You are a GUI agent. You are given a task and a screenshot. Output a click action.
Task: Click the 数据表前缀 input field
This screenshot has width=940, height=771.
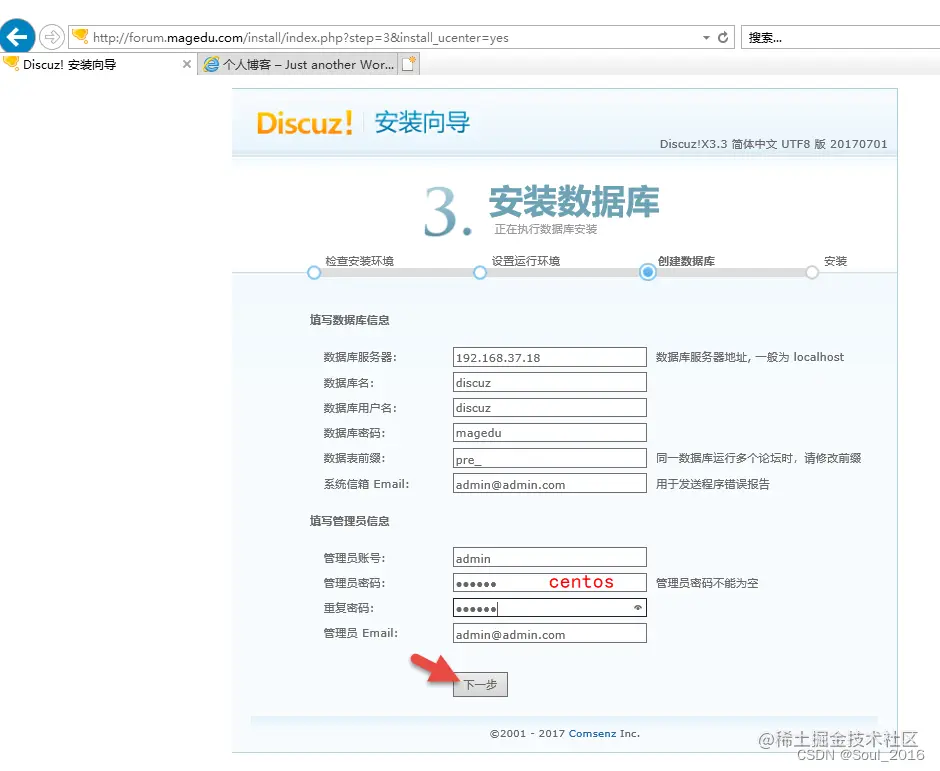click(x=550, y=458)
